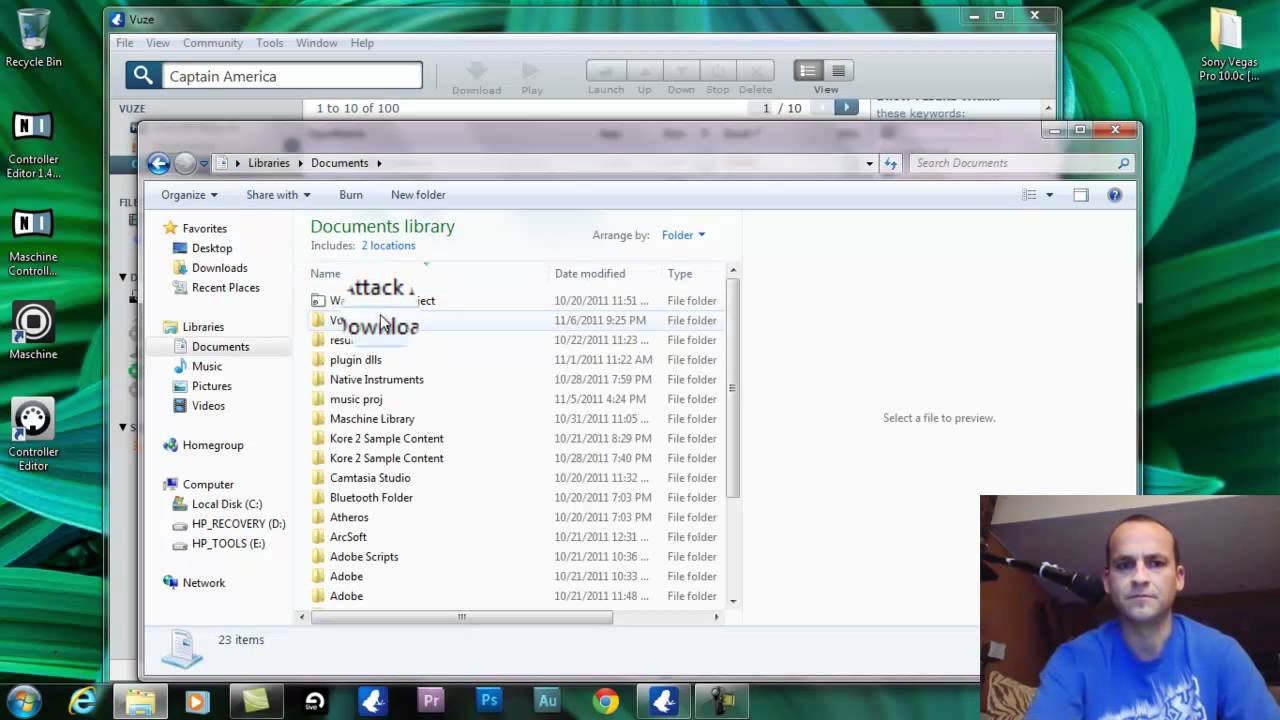Image resolution: width=1280 pixels, height=720 pixels.
Task: Click the Explorer Forward arrow button
Action: [x=185, y=163]
